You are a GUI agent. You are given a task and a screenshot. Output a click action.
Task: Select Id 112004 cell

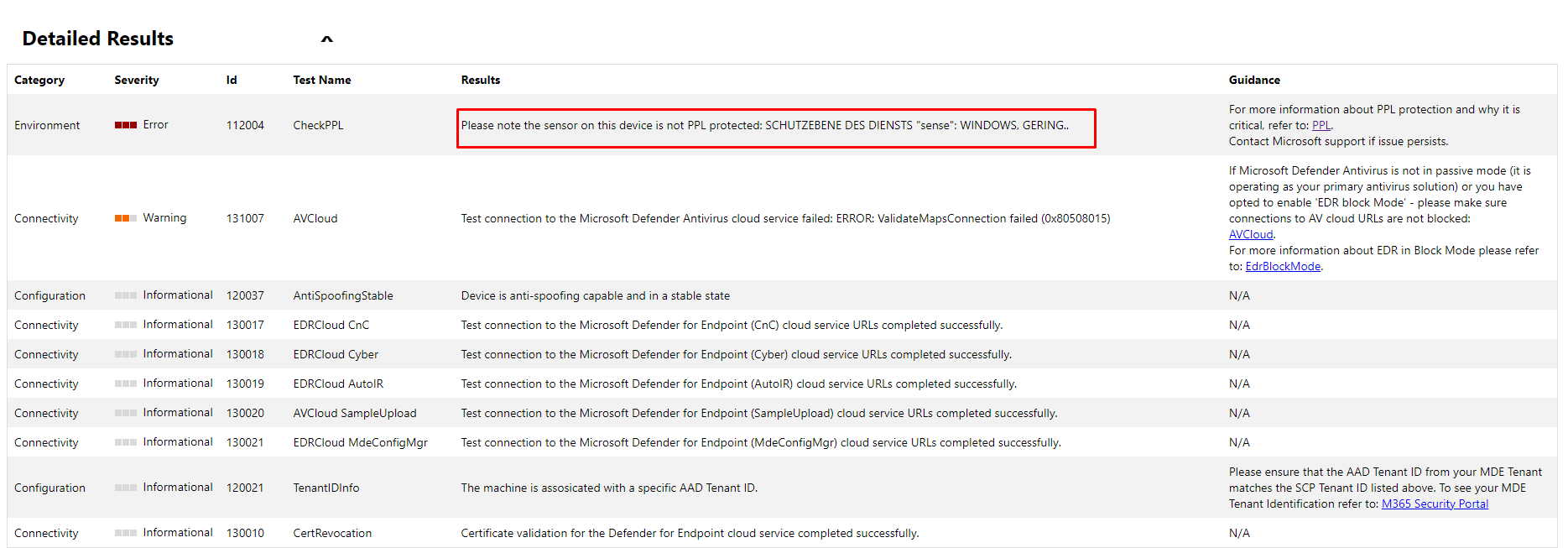click(x=245, y=125)
